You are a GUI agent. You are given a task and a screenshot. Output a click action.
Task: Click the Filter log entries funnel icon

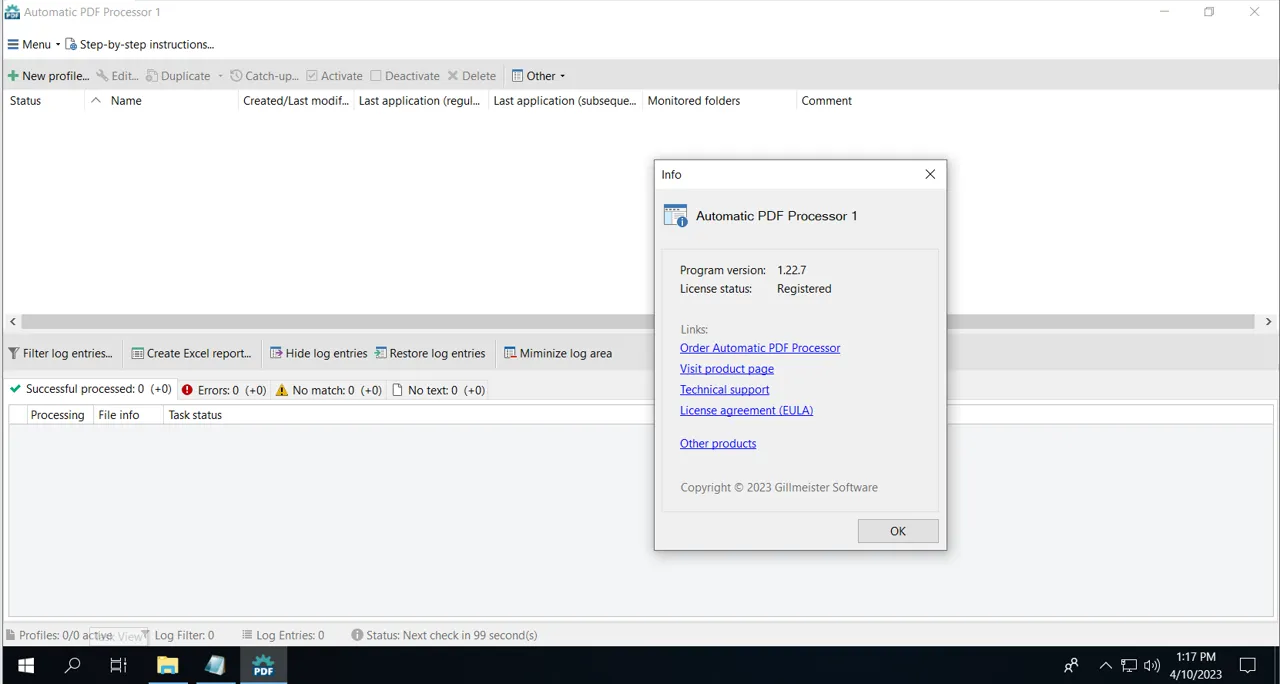[x=14, y=353]
